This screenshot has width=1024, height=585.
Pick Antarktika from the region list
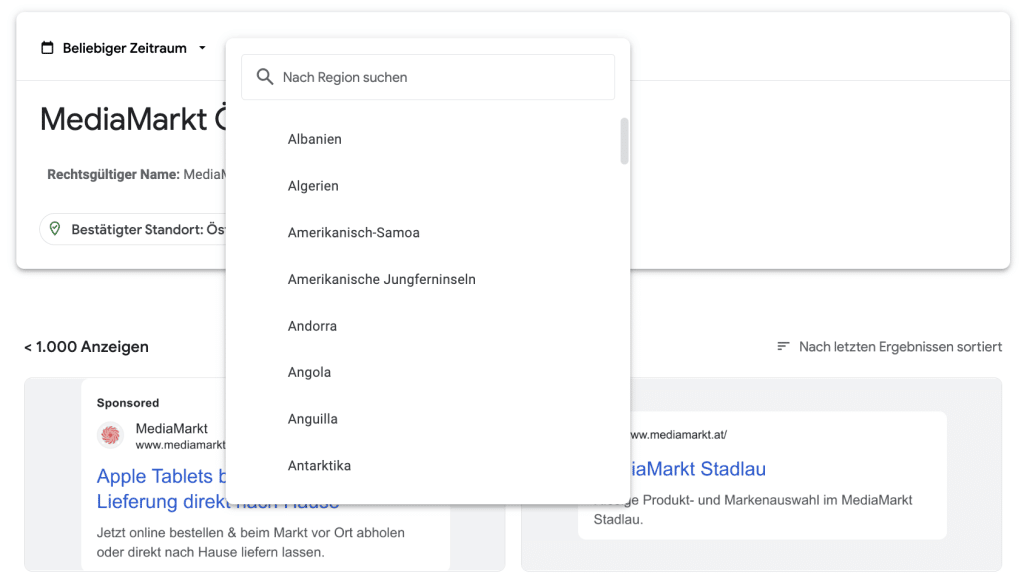click(319, 465)
